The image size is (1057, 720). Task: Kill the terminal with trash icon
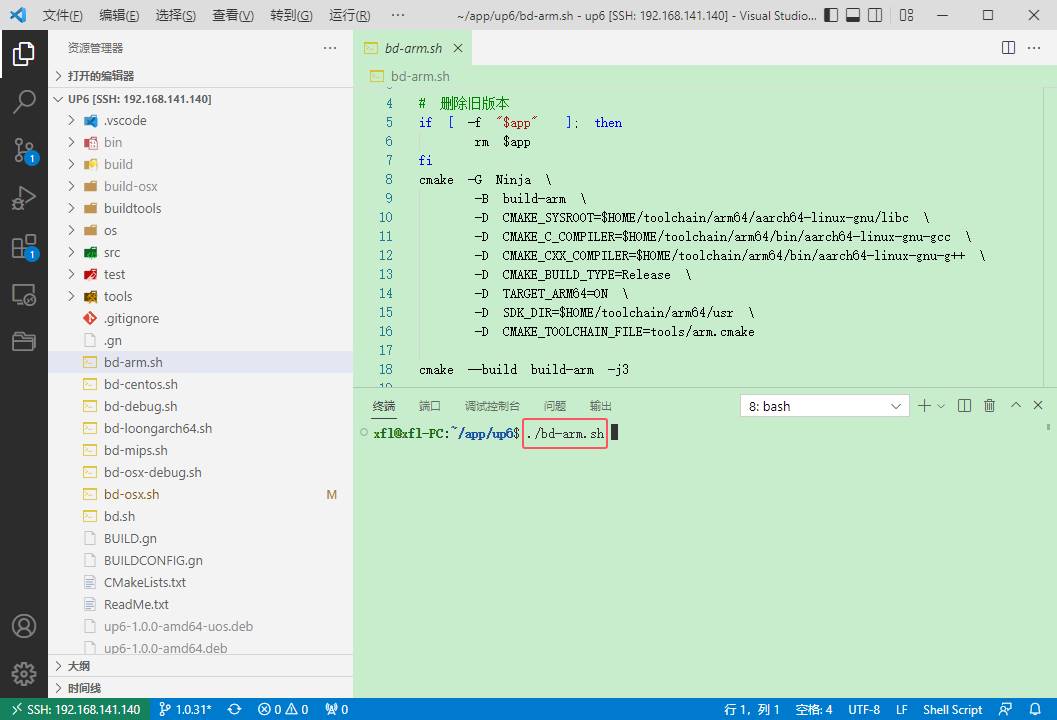pyautogui.click(x=989, y=406)
